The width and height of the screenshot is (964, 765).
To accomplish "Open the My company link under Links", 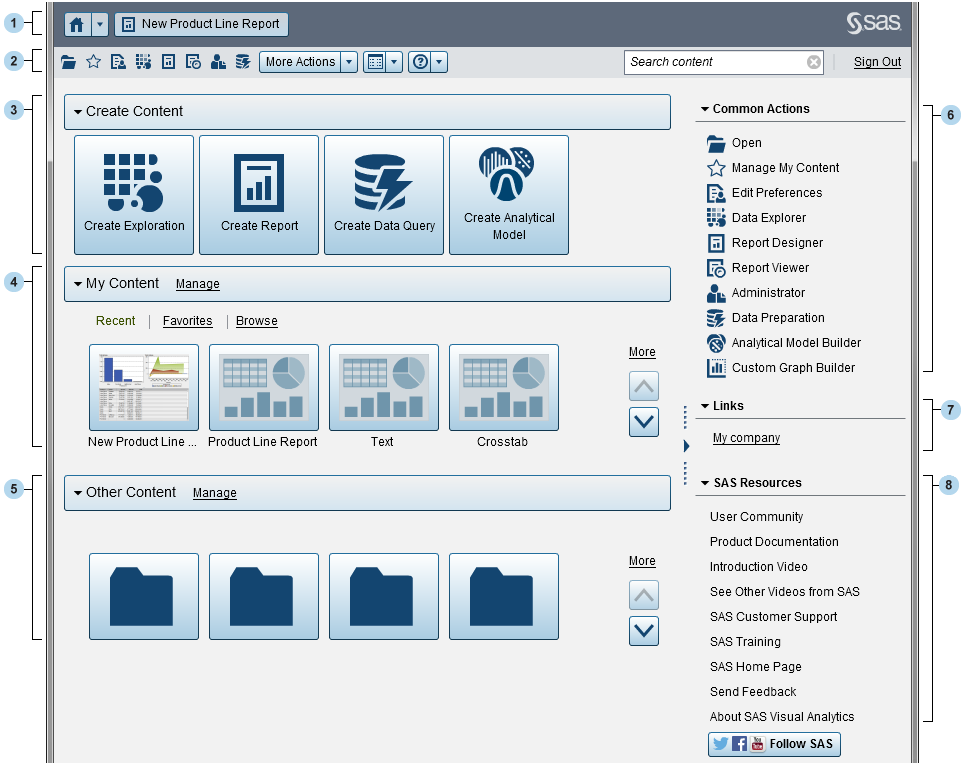I will click(746, 437).
